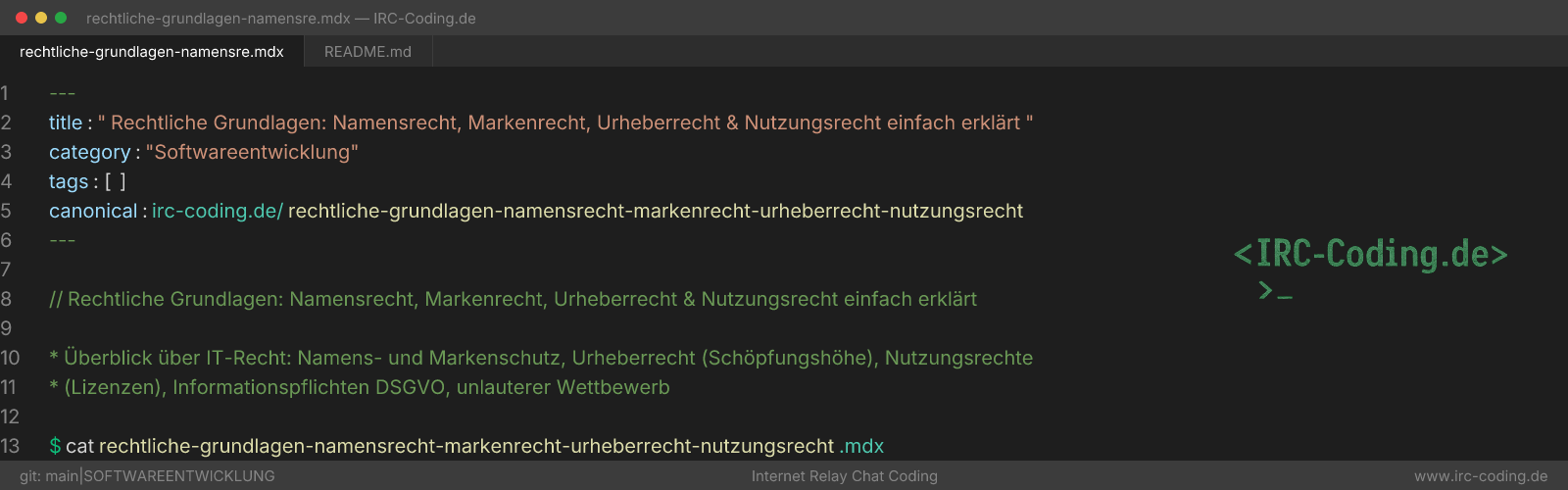Viewport: 1568px width, 490px height.
Task: Click the yellow minimize window button
Action: 41,18
